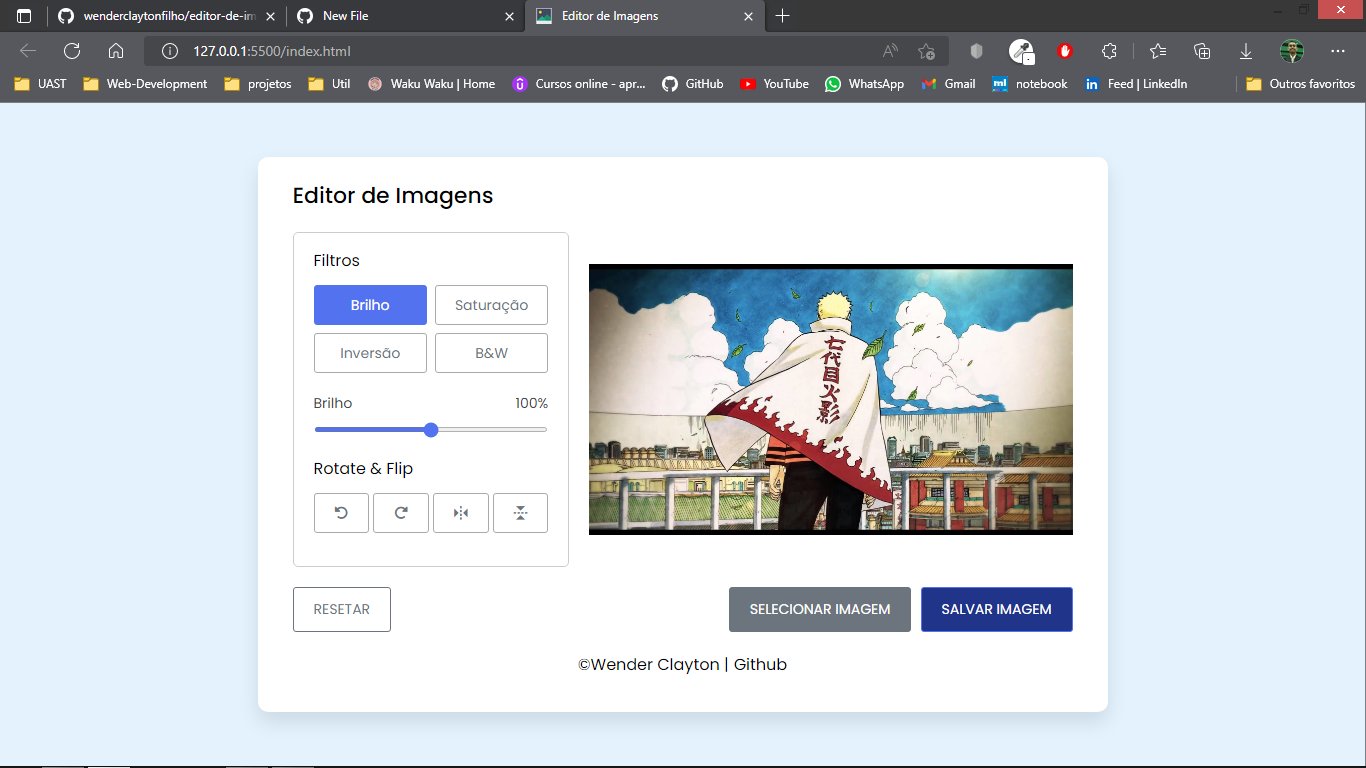Open browser Downloads
The height and width of the screenshot is (768, 1366).
click(1245, 51)
